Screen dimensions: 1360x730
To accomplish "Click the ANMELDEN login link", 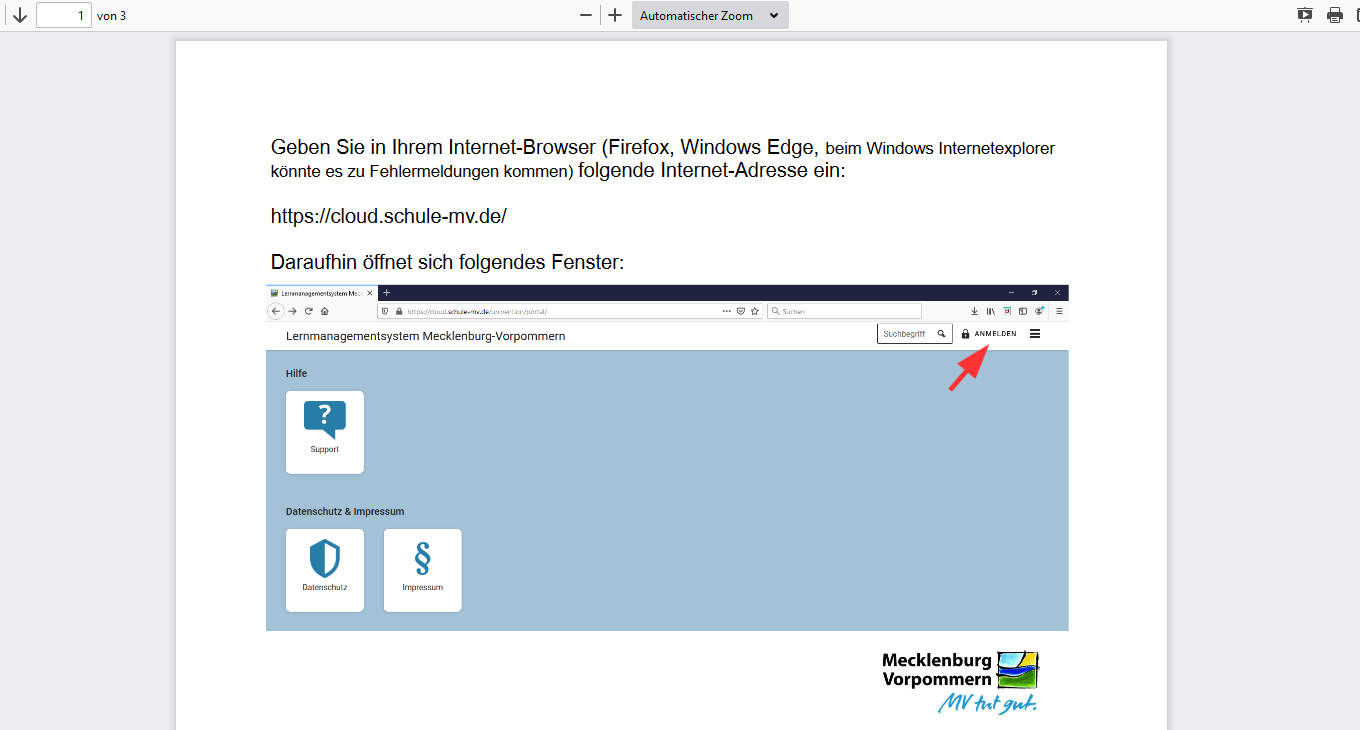I will 995,334.
